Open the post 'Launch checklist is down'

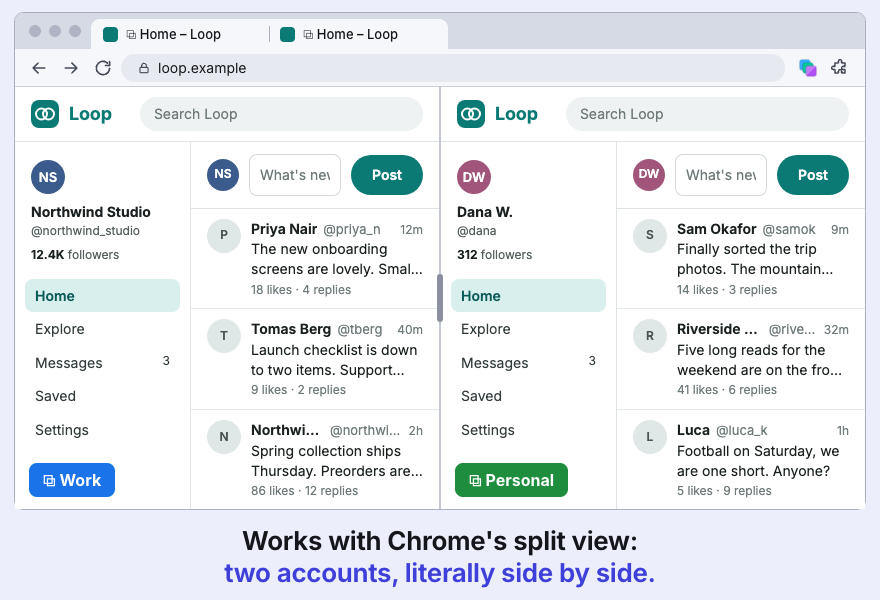(334, 350)
